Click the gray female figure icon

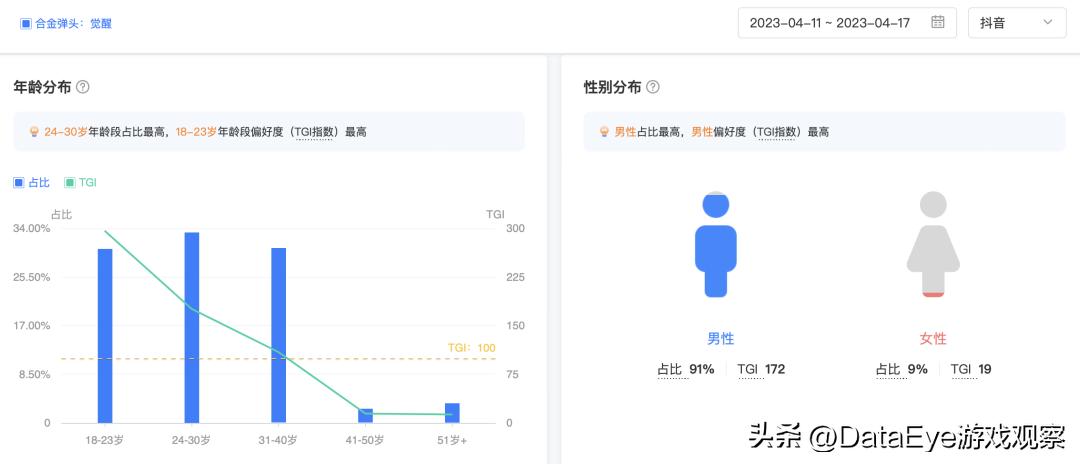point(933,244)
